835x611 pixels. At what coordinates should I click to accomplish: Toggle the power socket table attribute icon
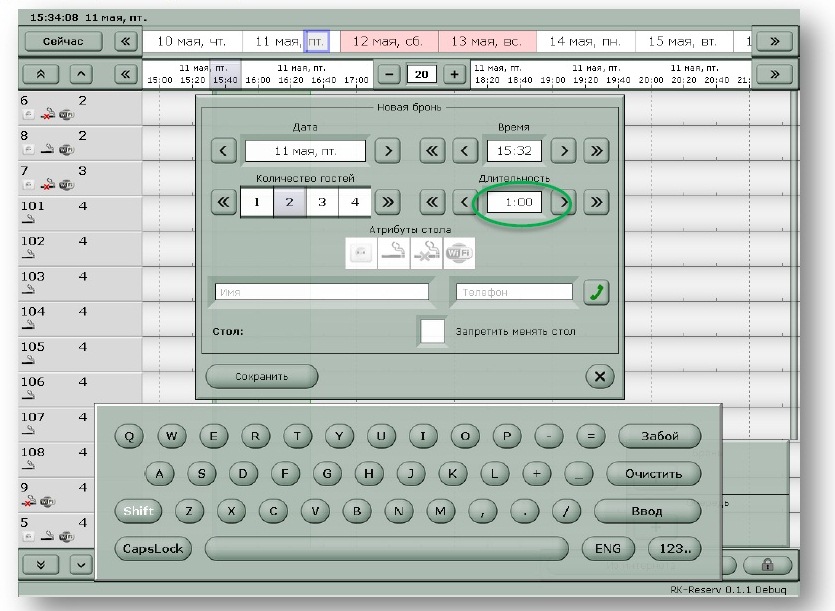click(362, 254)
